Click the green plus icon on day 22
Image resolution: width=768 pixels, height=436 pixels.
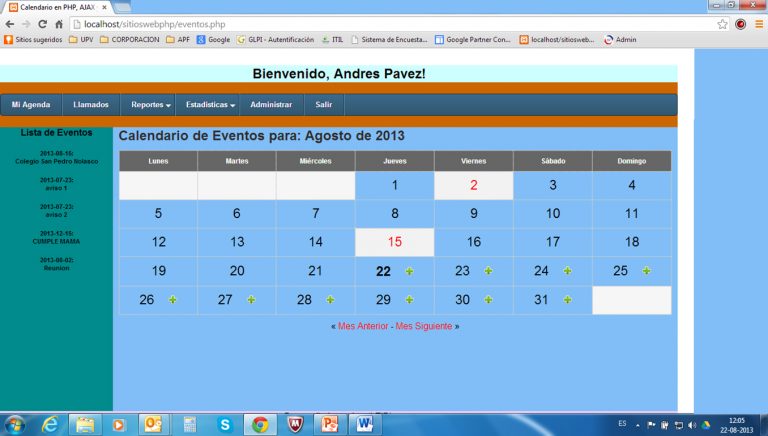[410, 271]
